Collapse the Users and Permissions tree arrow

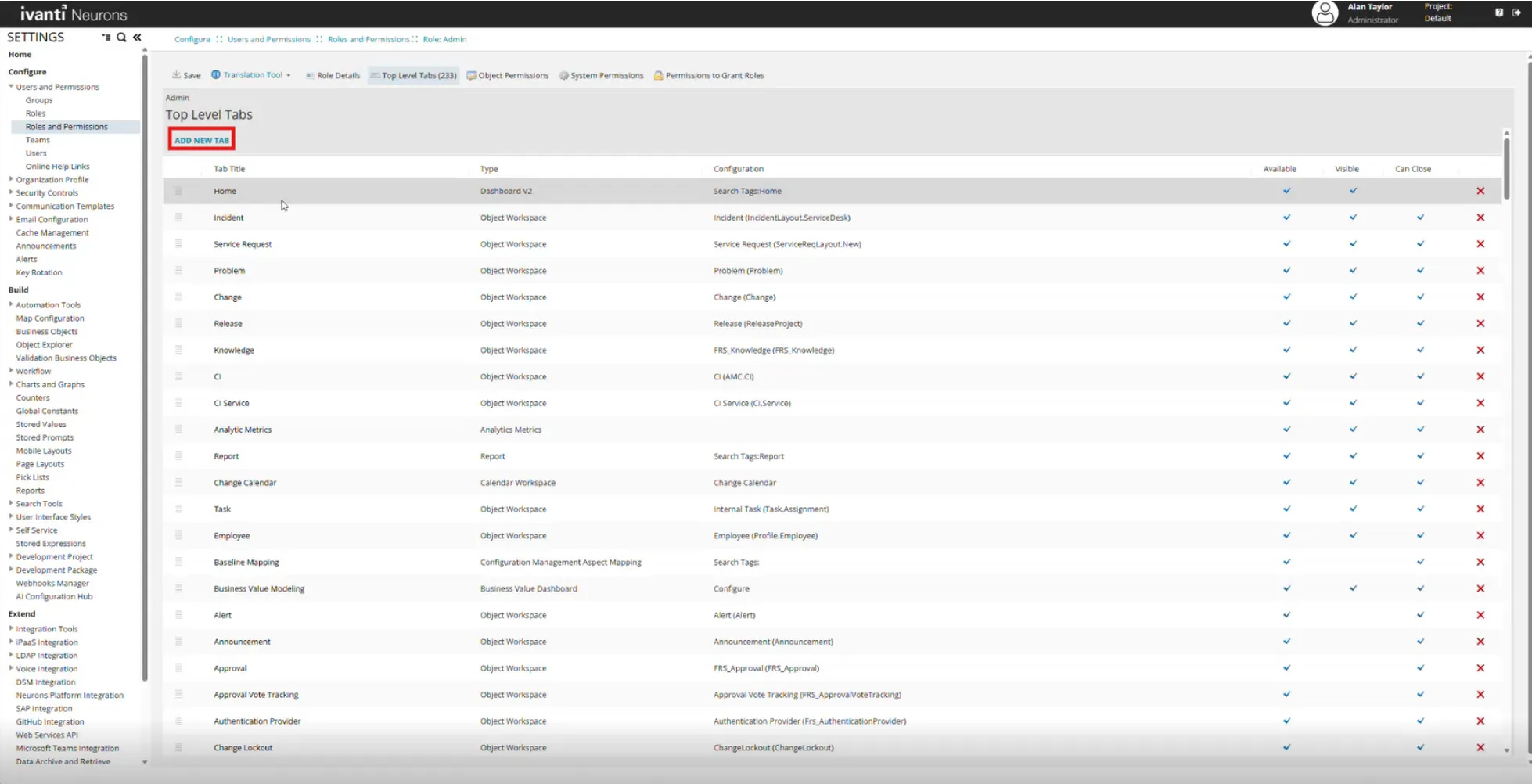[x=11, y=86]
